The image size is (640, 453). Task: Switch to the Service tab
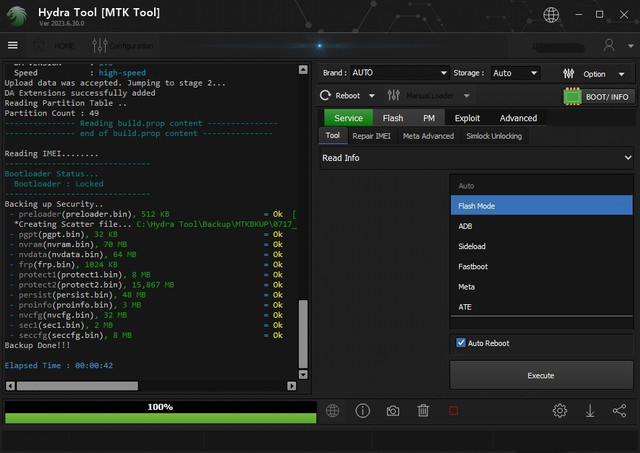click(x=348, y=118)
